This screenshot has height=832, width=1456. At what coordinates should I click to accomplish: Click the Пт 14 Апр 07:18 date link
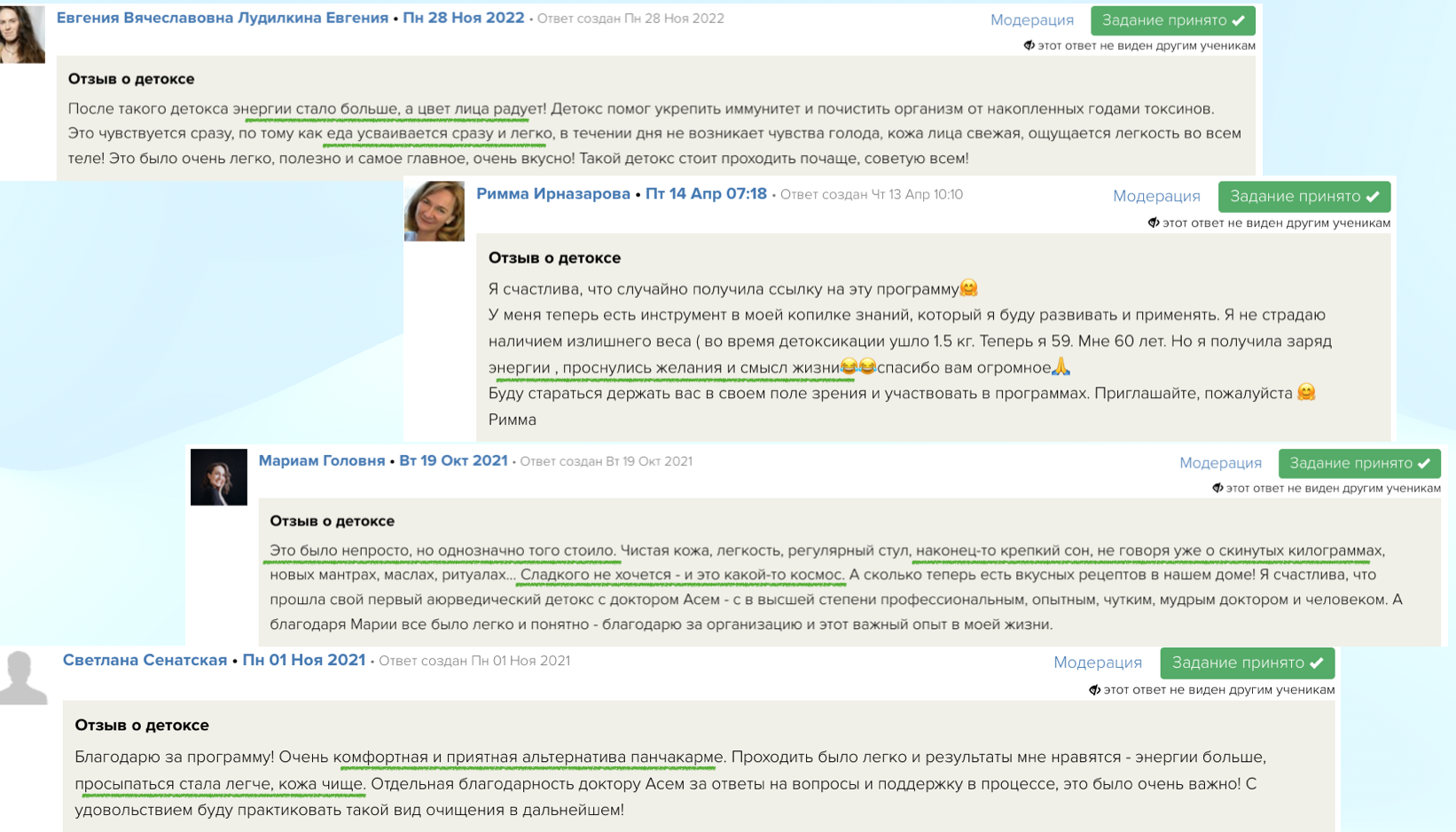pos(706,193)
